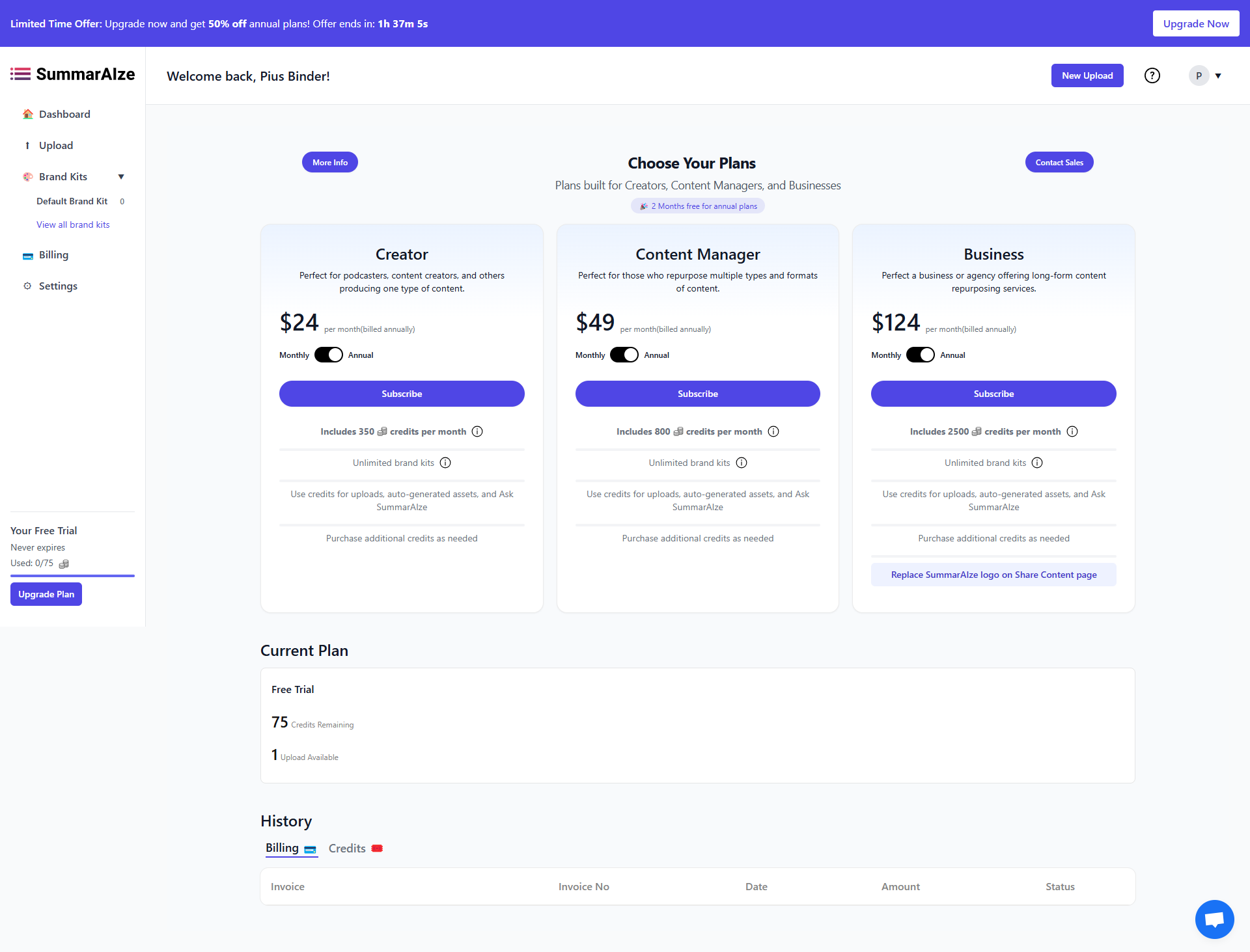Click the red ticket icon beside Credits tab
The height and width of the screenshot is (952, 1250).
[377, 849]
